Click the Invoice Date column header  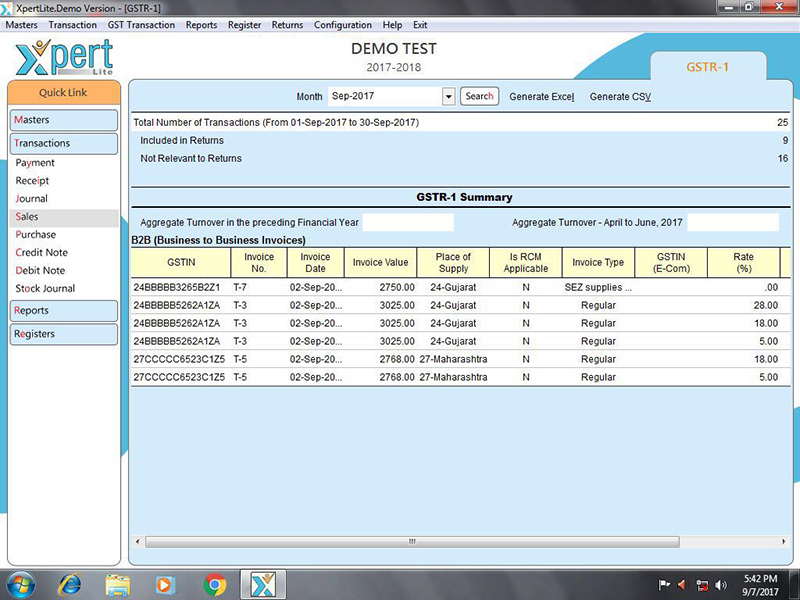coord(316,262)
